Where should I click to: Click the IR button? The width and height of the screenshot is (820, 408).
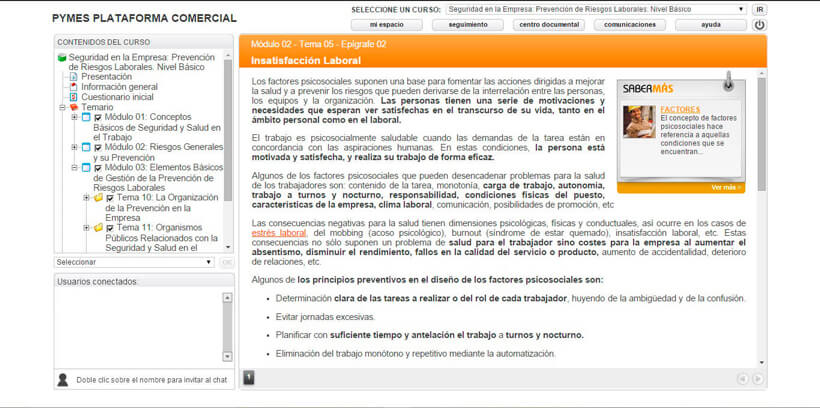tap(759, 9)
